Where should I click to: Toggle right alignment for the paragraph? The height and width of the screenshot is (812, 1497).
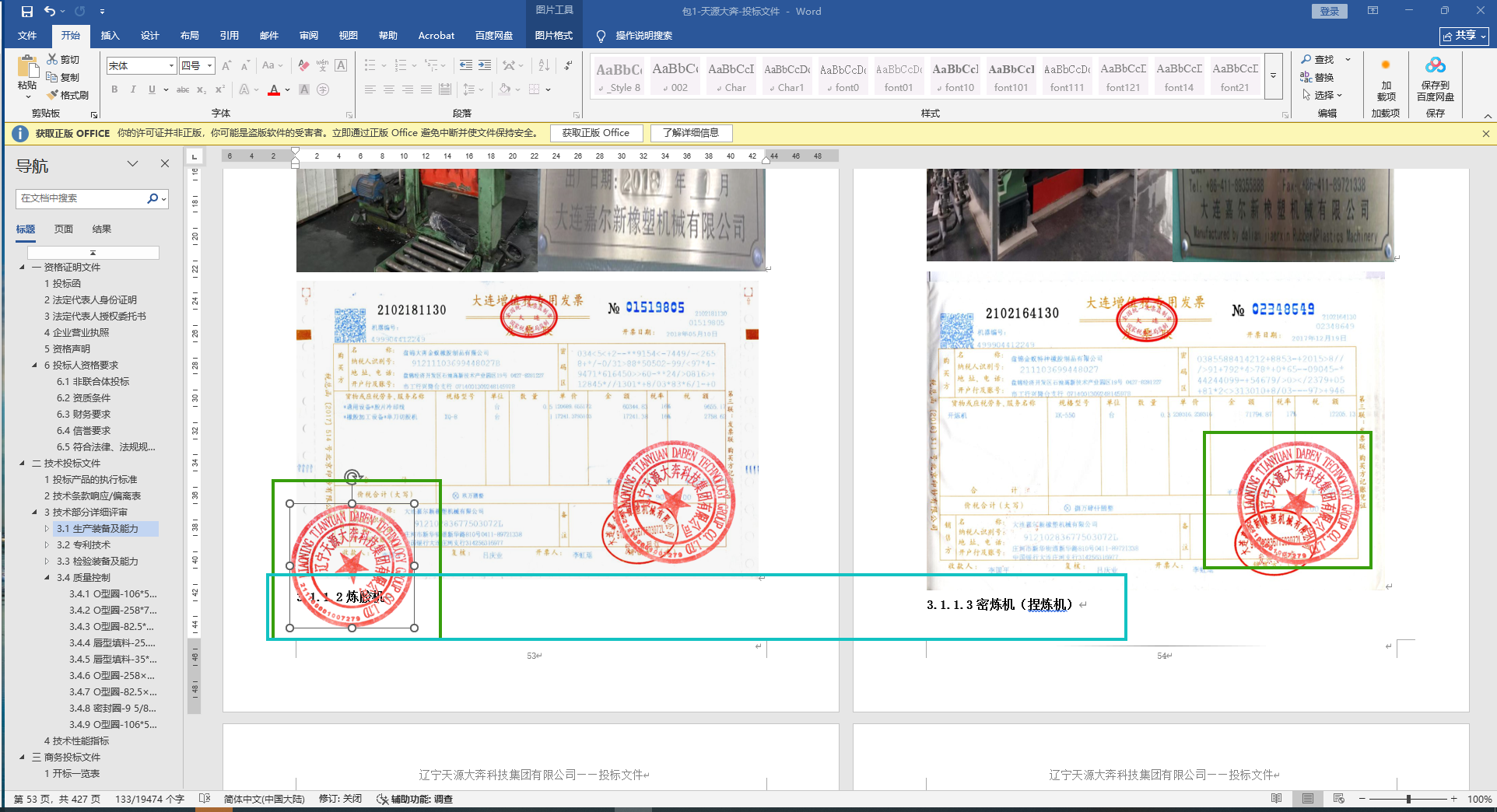[x=407, y=89]
